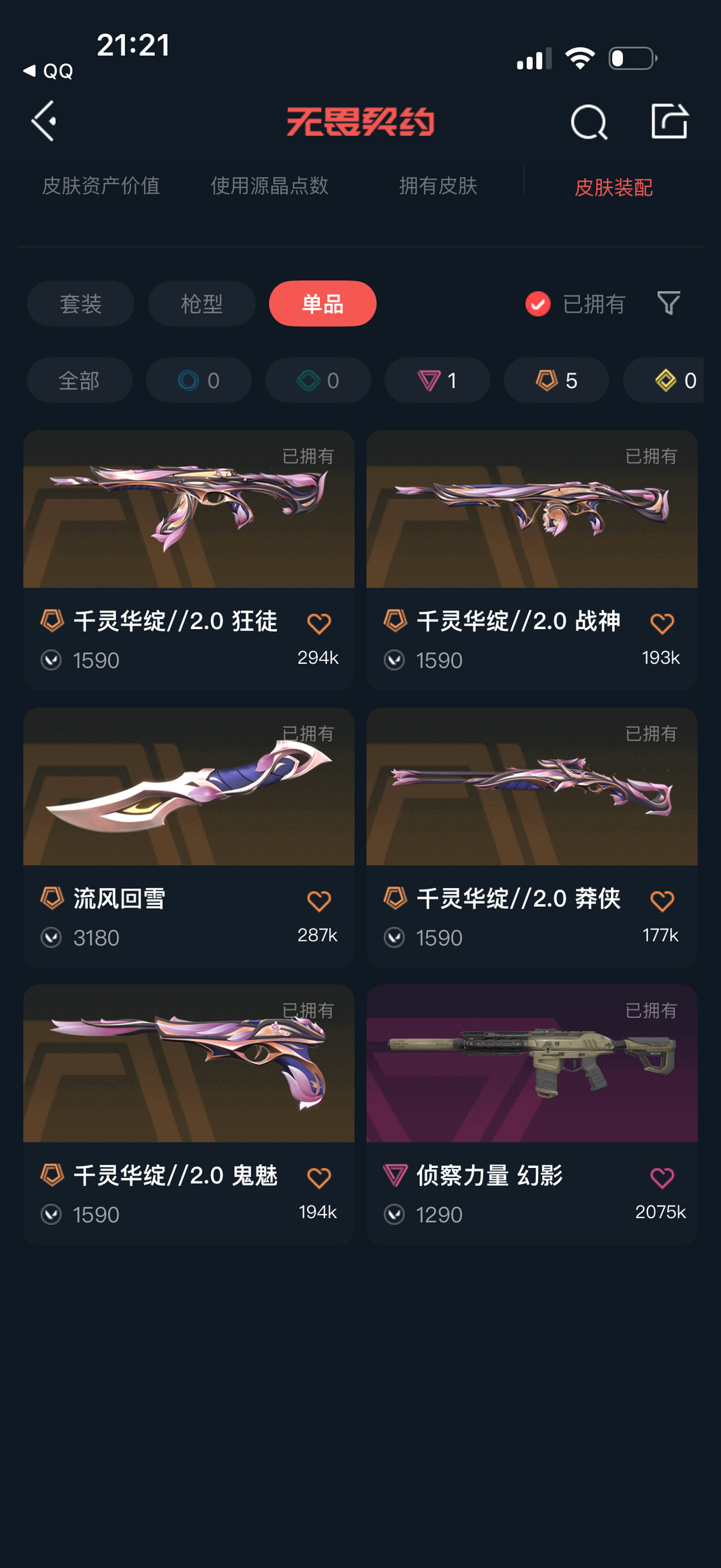Switch to the 套装 category
Image resolution: width=721 pixels, height=1568 pixels.
pyautogui.click(x=81, y=304)
